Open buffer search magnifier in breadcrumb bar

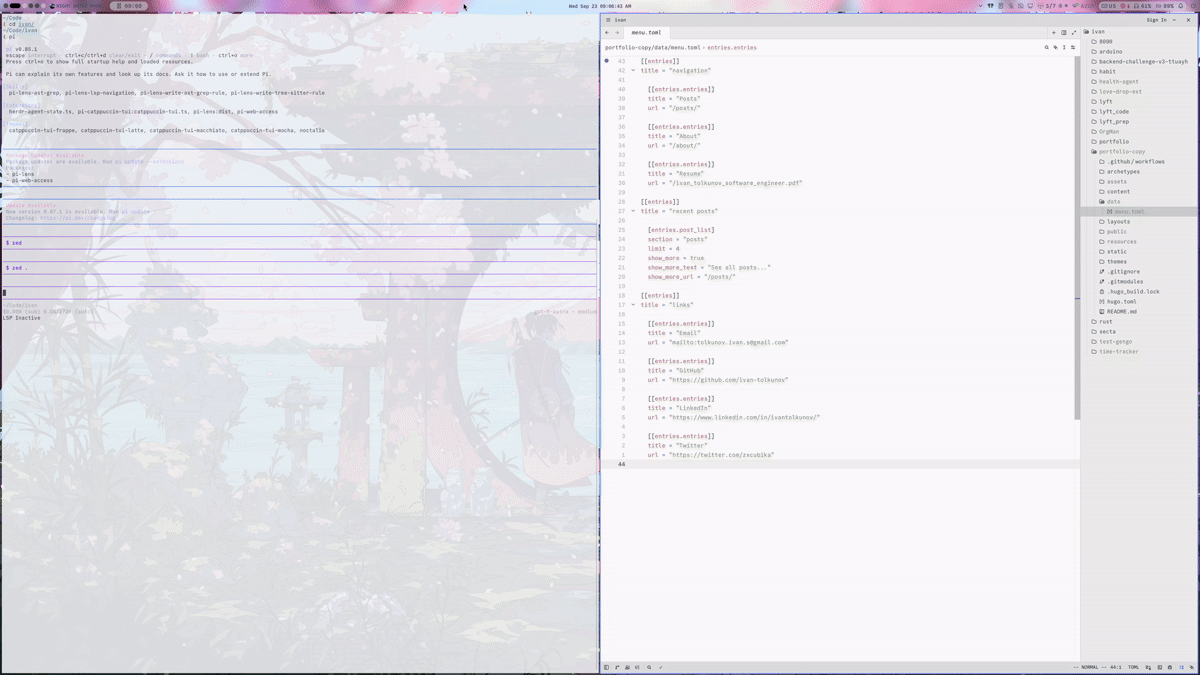click(1047, 47)
